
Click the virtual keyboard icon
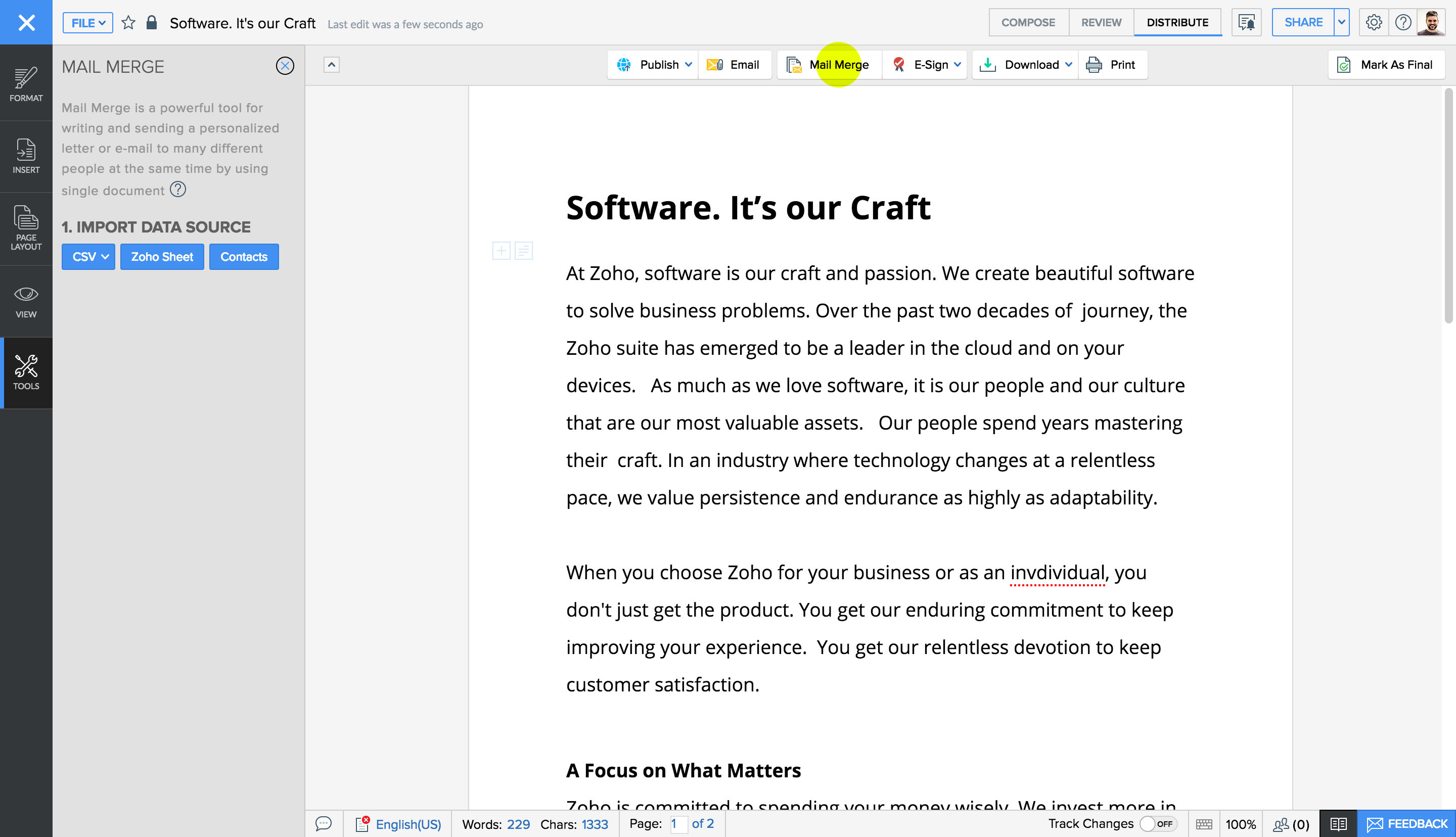(x=1204, y=824)
